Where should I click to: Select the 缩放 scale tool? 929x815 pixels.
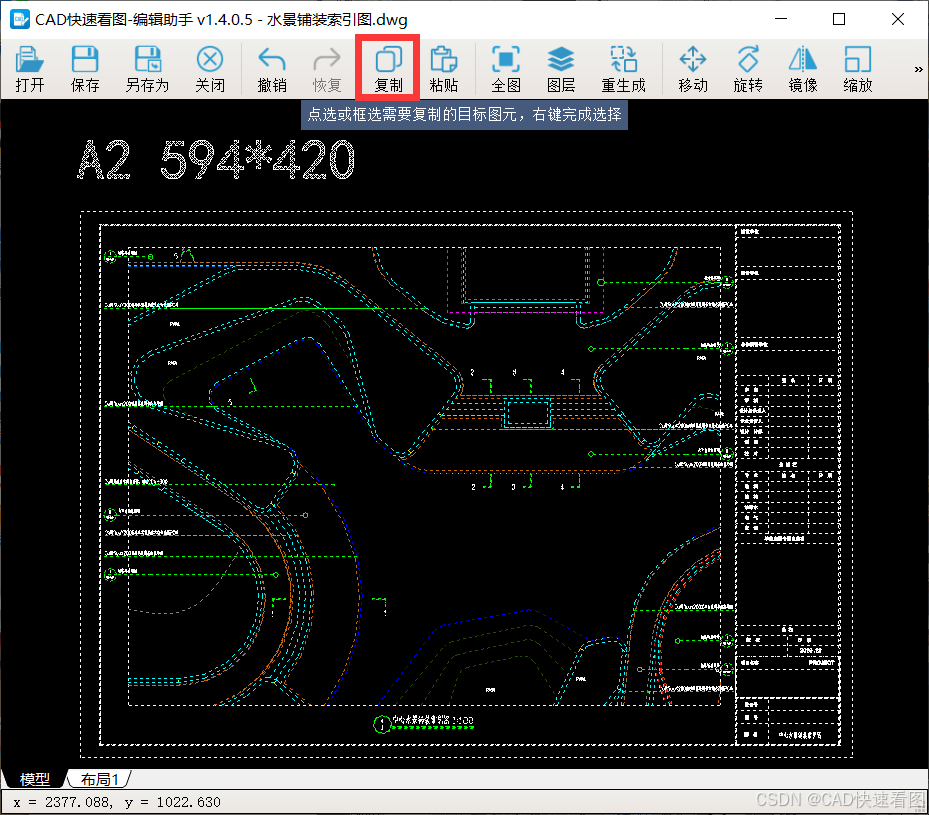(858, 69)
